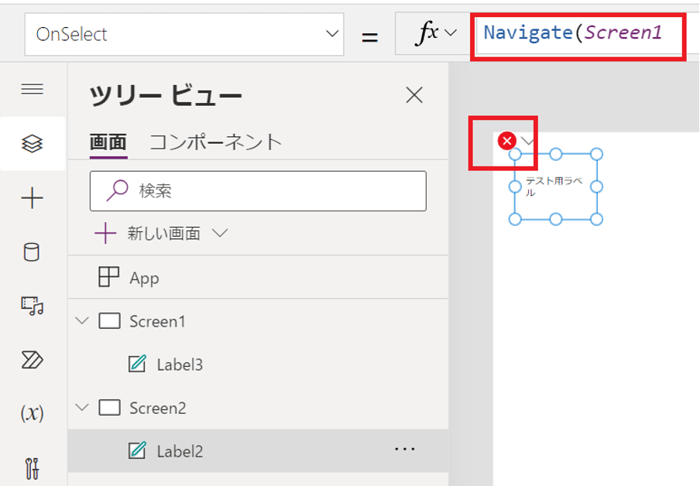
Task: Open the hamburger menu in left rail
Action: pyautogui.click(x=32, y=89)
